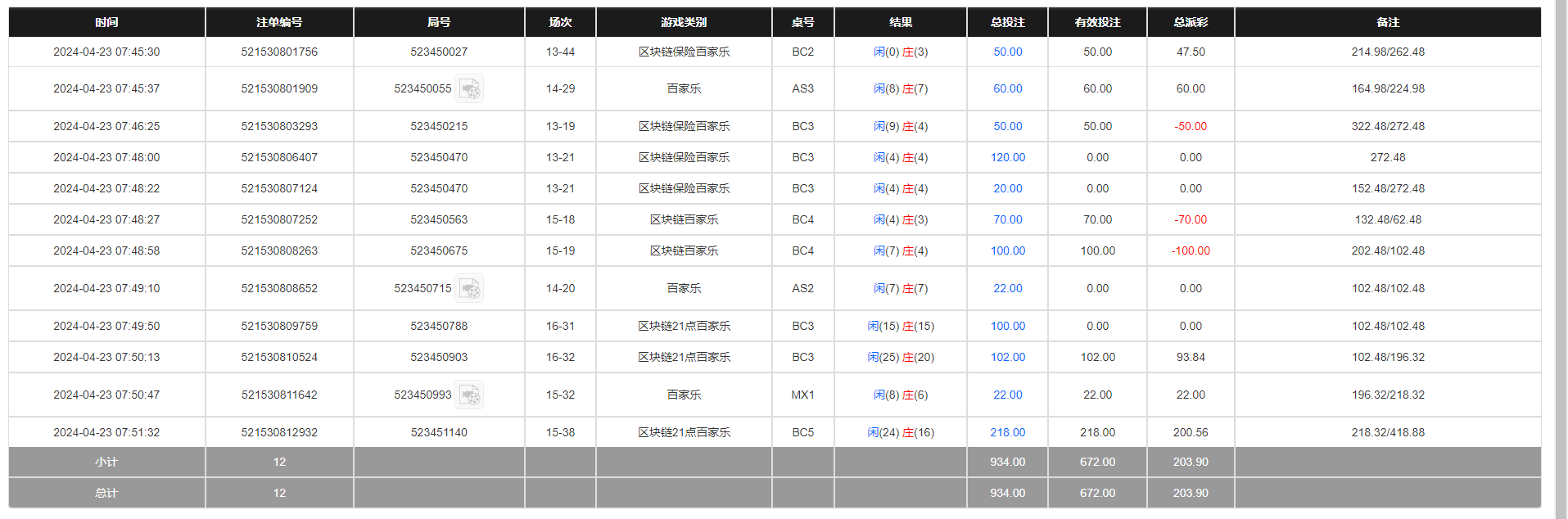Open blue 20.00 total bet link
Viewport: 1568px width, 519px height.
pos(1007,188)
